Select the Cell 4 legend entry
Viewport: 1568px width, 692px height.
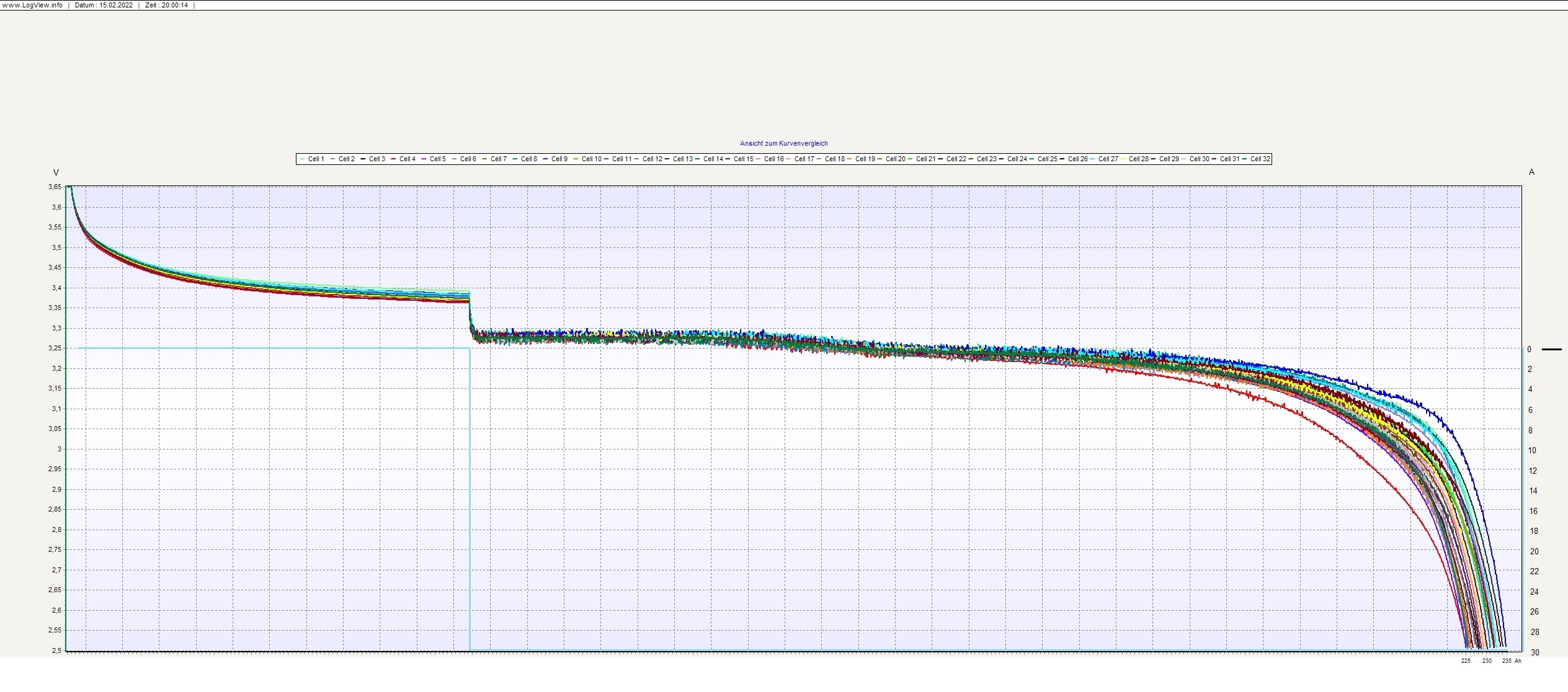408,159
